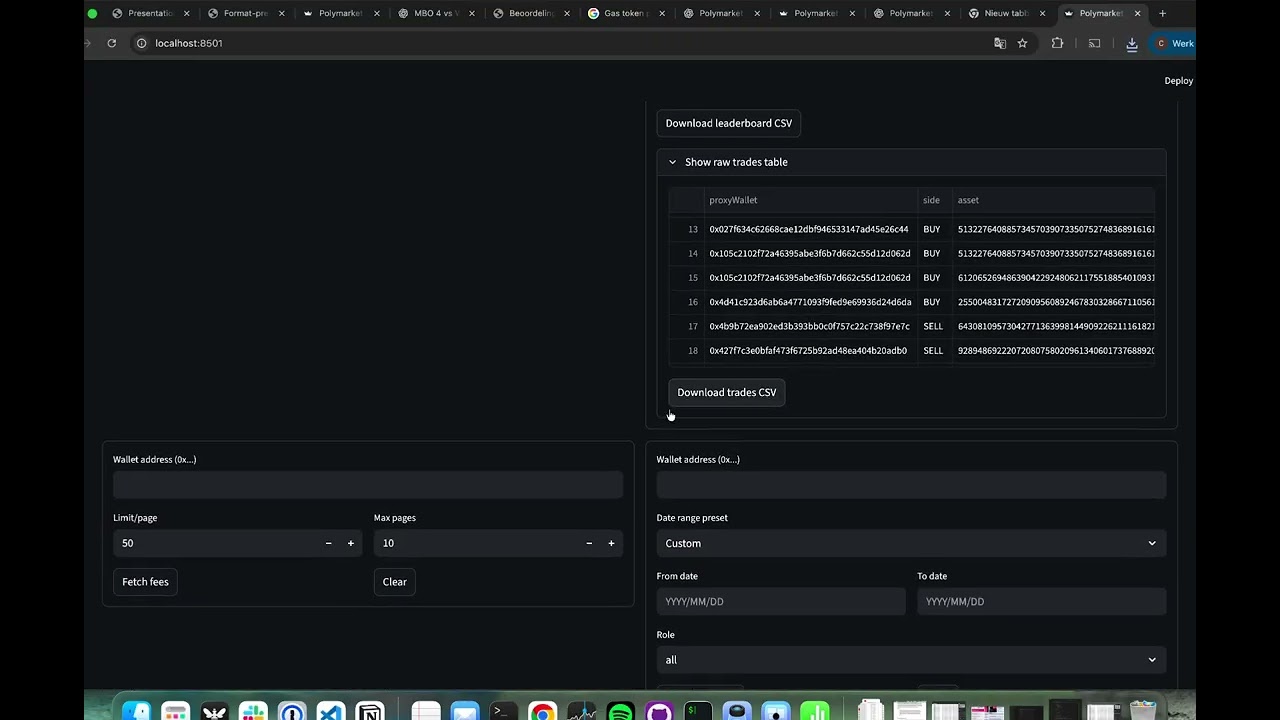The image size is (1280, 720).
Task: Click Download trades CSV
Action: click(x=727, y=392)
